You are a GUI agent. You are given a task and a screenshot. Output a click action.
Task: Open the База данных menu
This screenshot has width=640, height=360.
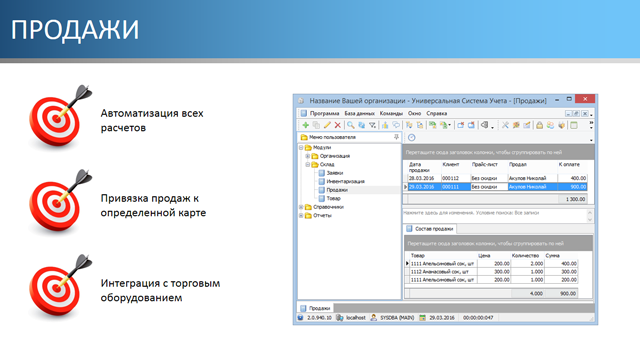point(359,113)
